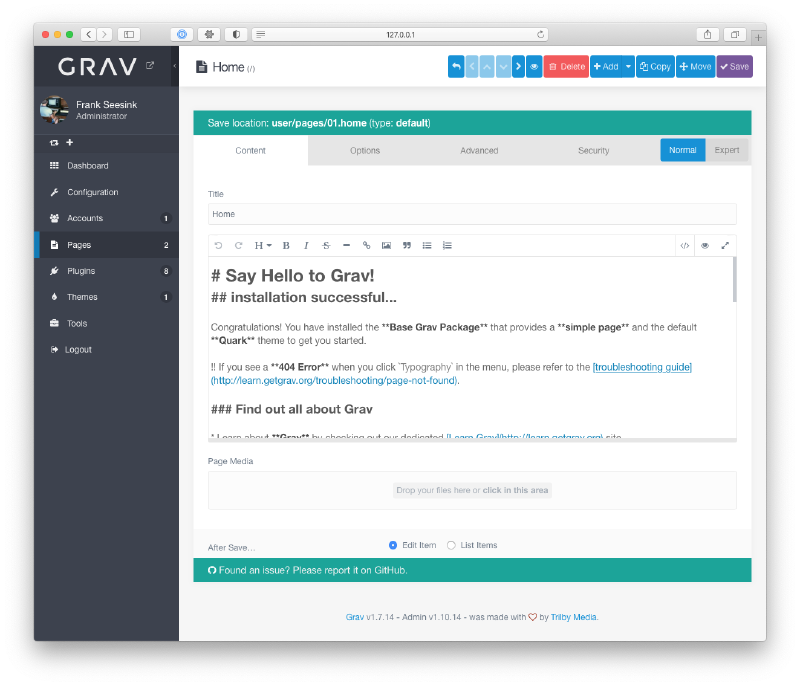
Task: Expand the editor to fullscreen mode
Action: [x=724, y=245]
